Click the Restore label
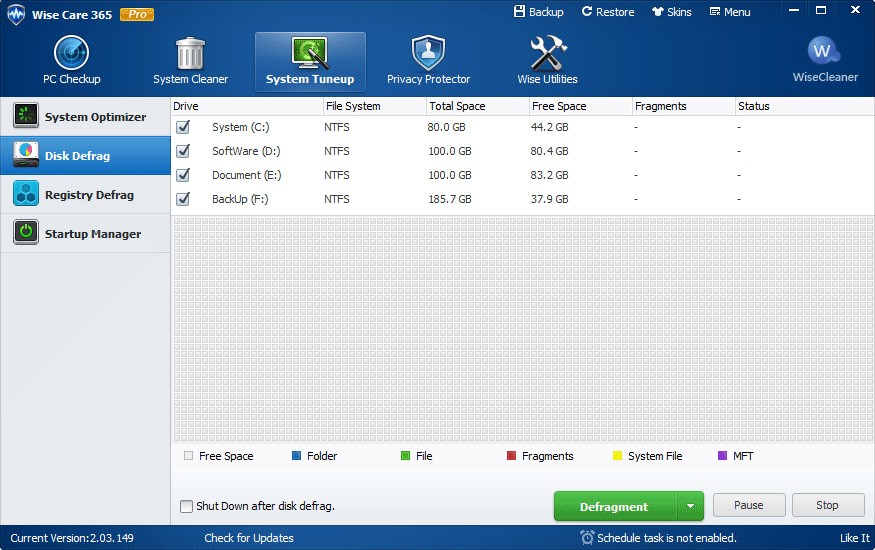The height and width of the screenshot is (550, 875). pos(615,12)
